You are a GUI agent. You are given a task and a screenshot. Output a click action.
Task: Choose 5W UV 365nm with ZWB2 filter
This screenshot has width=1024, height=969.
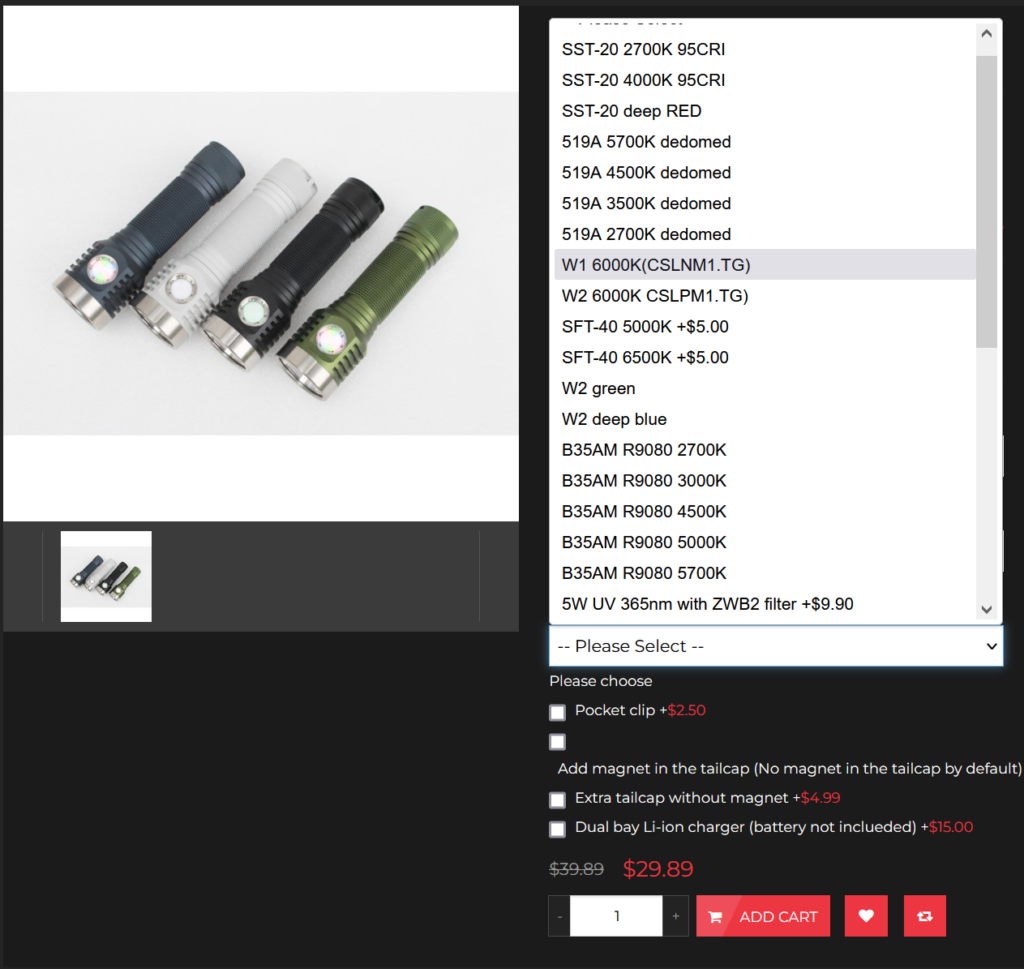click(707, 604)
